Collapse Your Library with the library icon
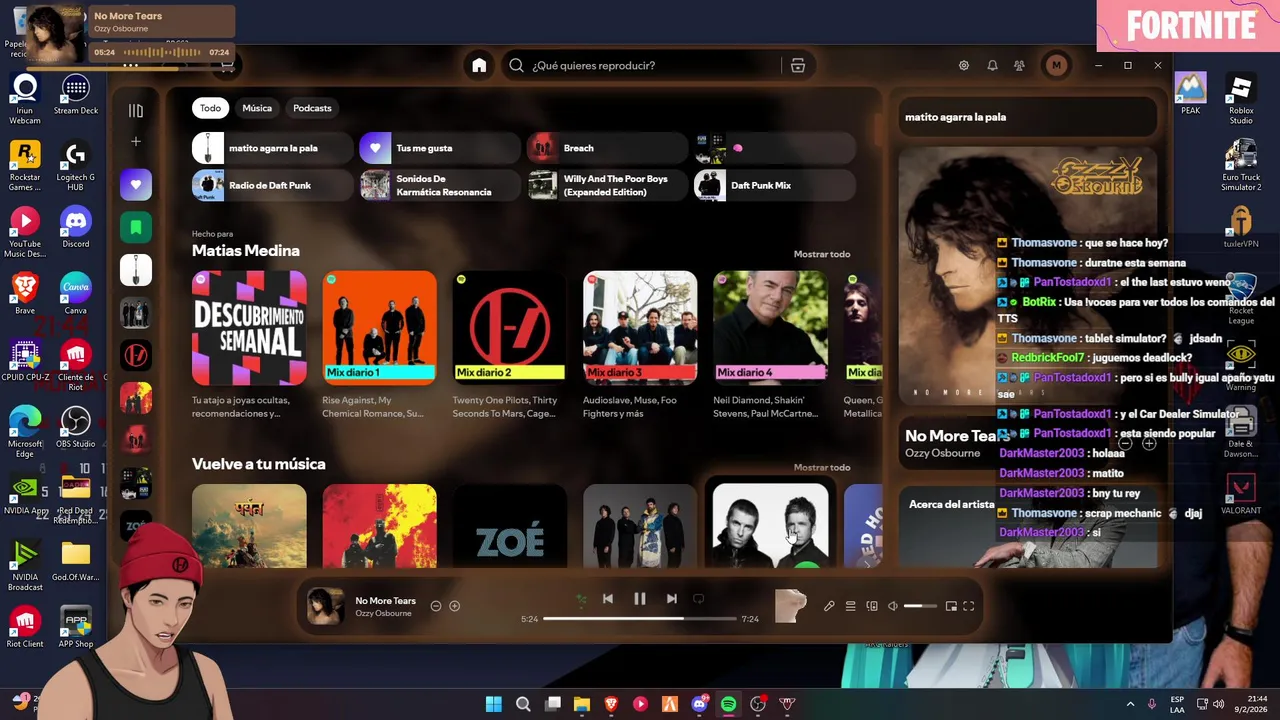 pos(136,111)
